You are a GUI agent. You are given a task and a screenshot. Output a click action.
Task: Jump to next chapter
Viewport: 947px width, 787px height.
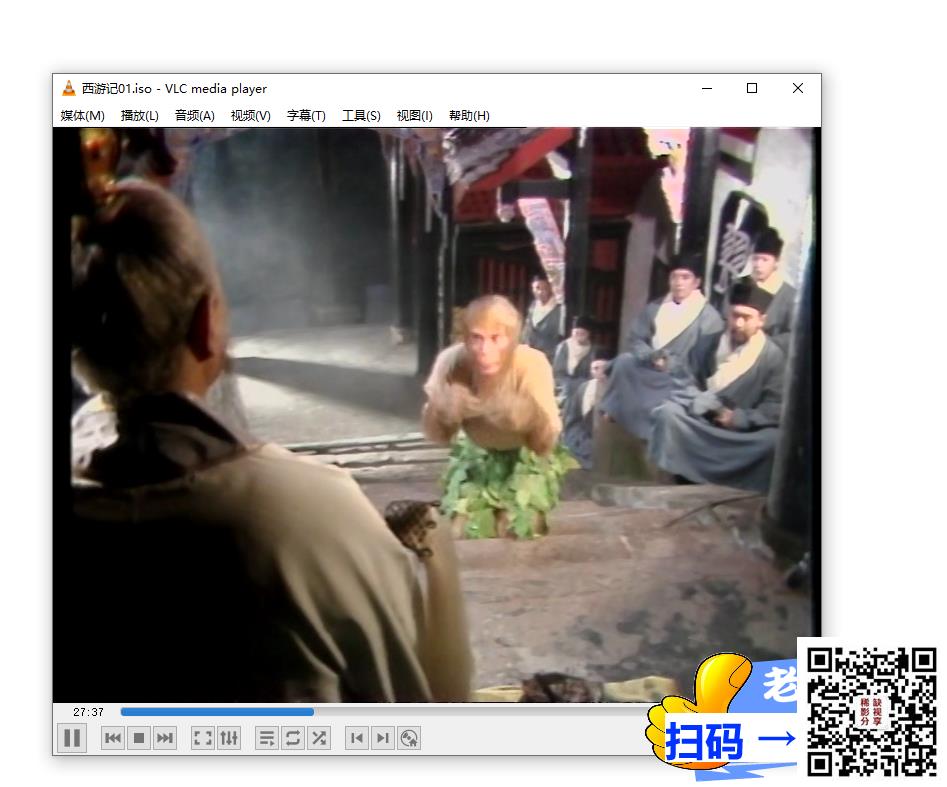[x=383, y=738]
